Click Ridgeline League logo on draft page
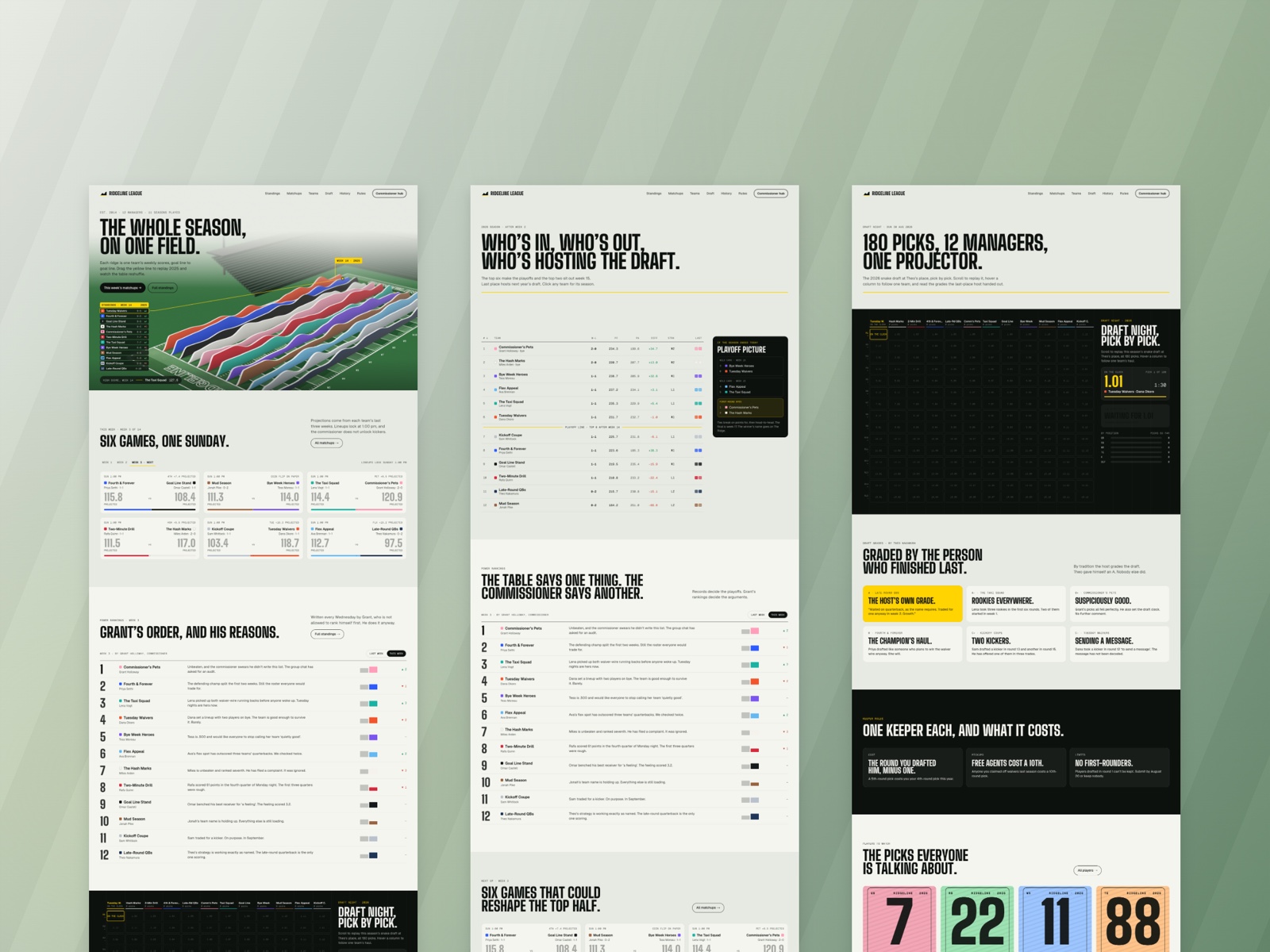This screenshot has height=952, width=1270. point(883,193)
